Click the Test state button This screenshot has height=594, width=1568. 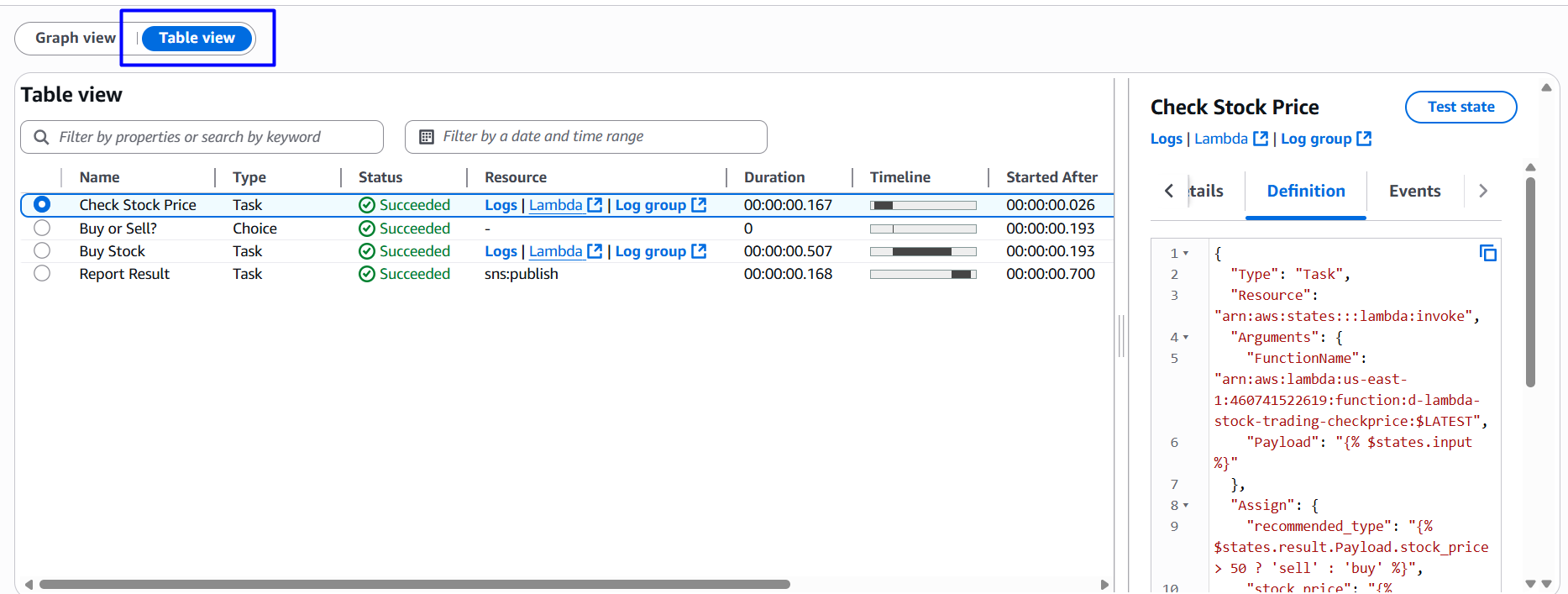(1460, 107)
